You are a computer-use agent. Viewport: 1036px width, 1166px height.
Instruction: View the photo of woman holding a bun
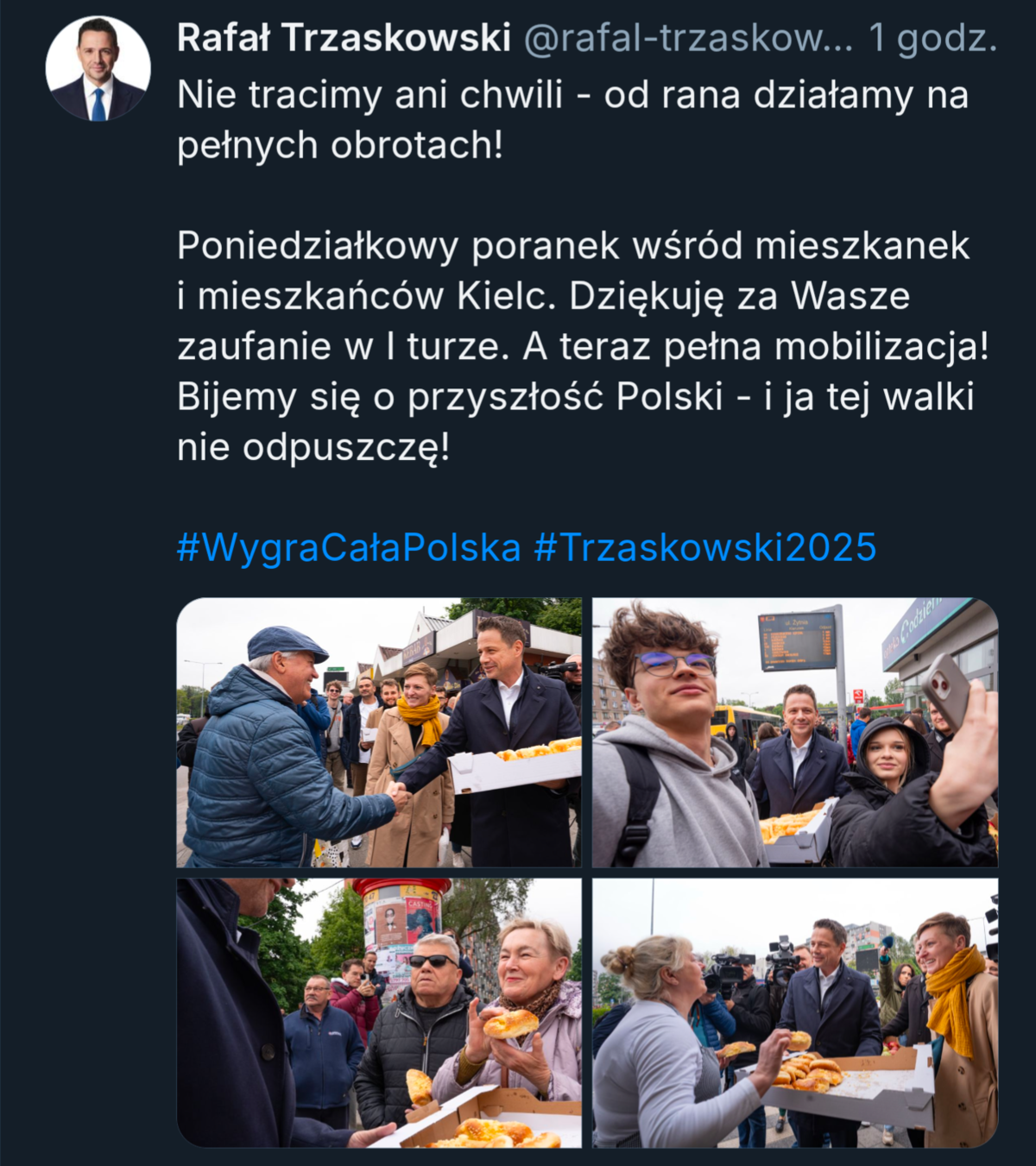click(x=379, y=1013)
